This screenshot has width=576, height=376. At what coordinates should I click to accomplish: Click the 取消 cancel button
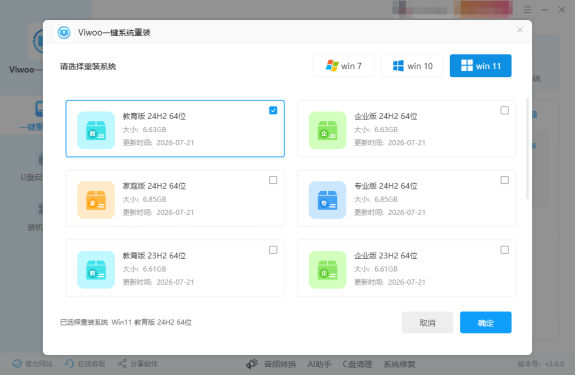pos(427,322)
